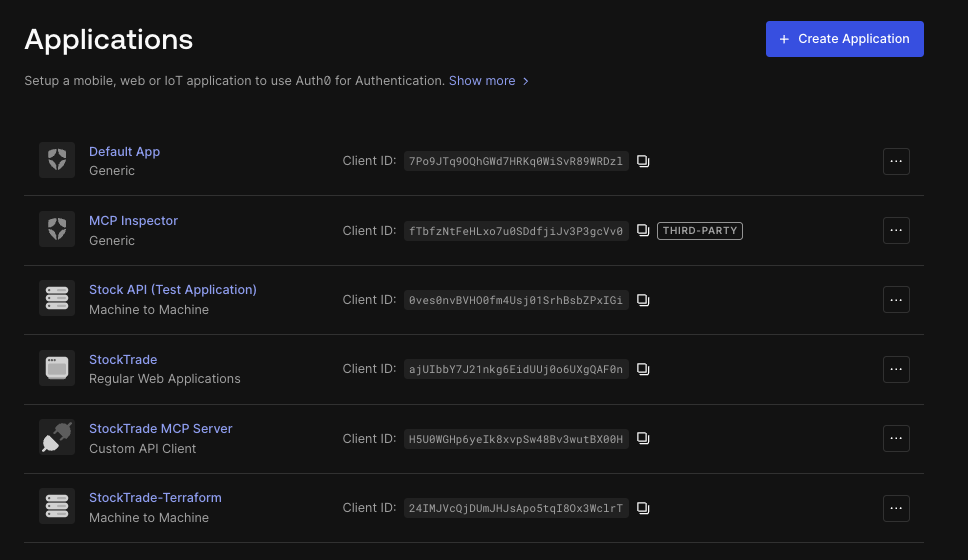Open the Default App more options menu
968x560 pixels.
[896, 161]
